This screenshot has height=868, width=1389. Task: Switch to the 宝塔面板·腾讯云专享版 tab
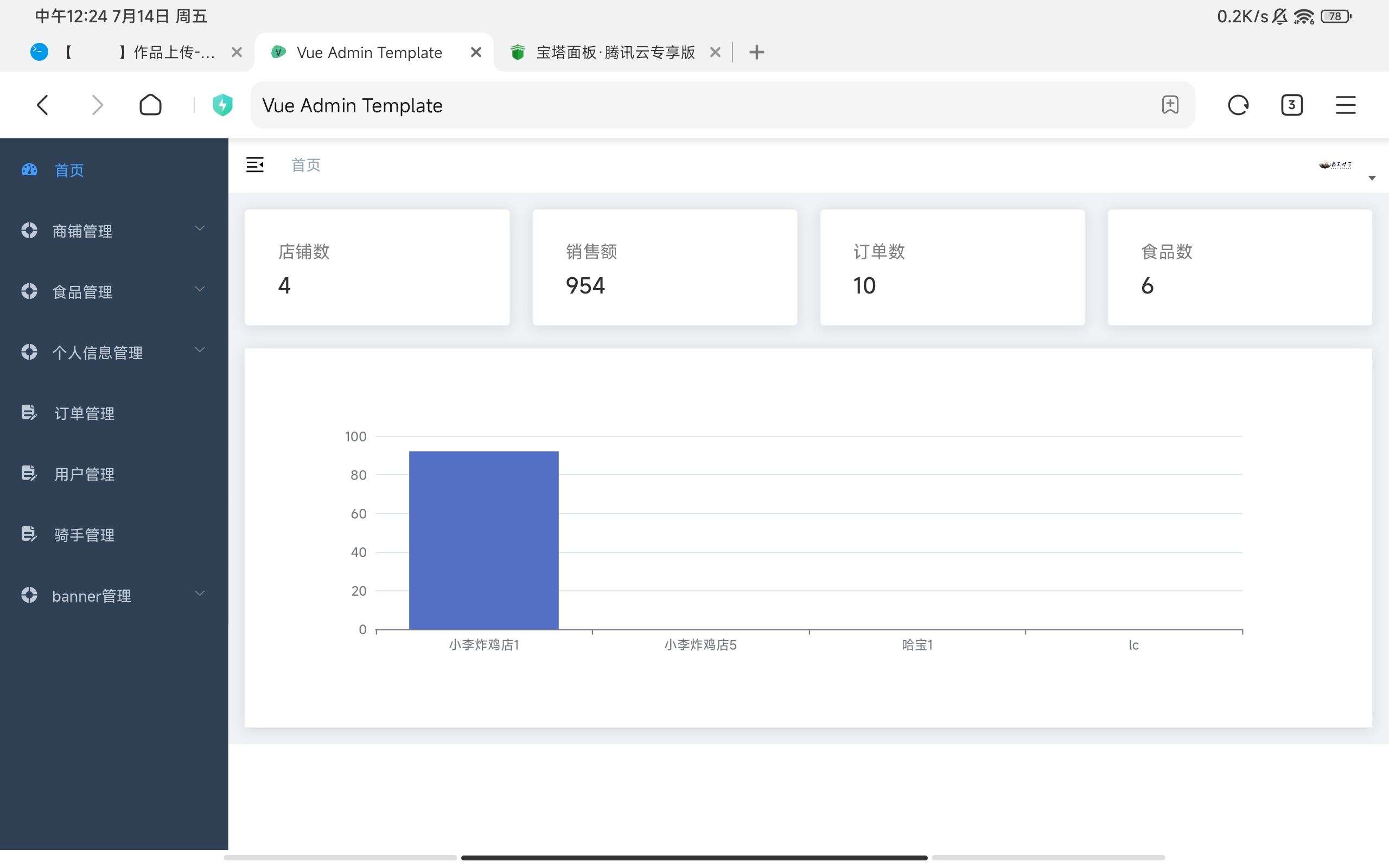(614, 52)
